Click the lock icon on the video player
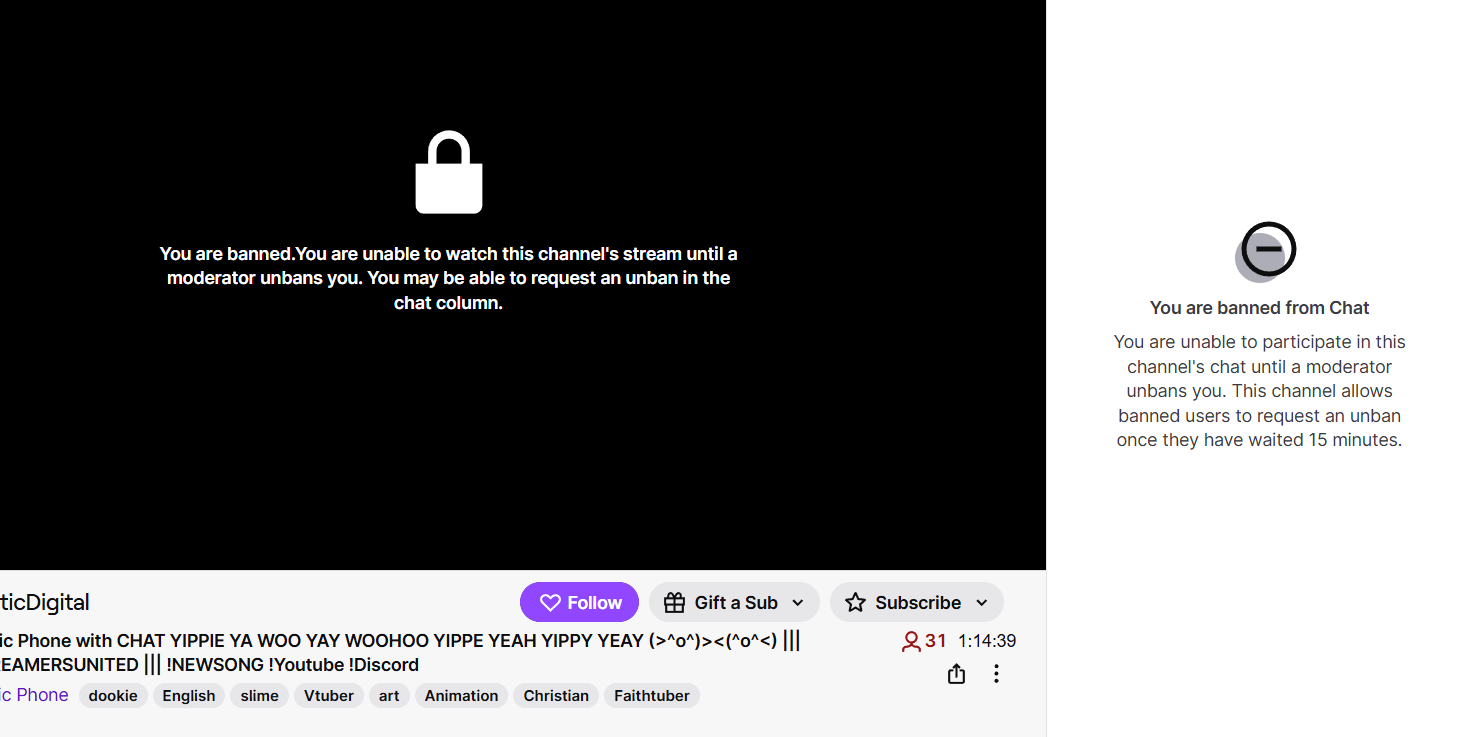Screen dimensions: 1462x737 tap(449, 172)
